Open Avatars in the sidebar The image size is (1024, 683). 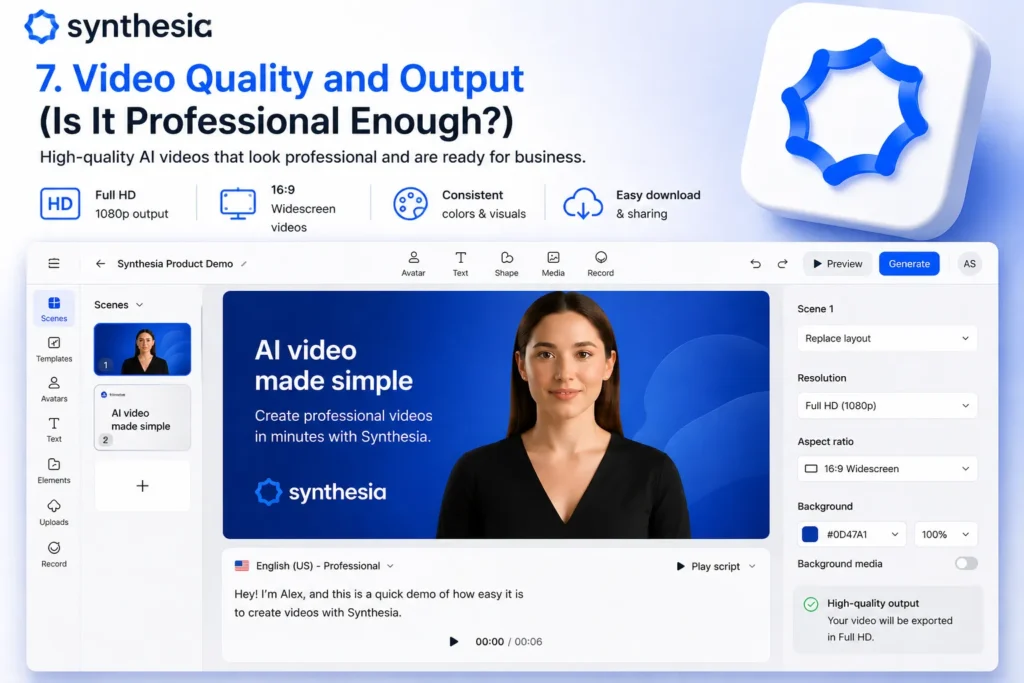(54, 390)
